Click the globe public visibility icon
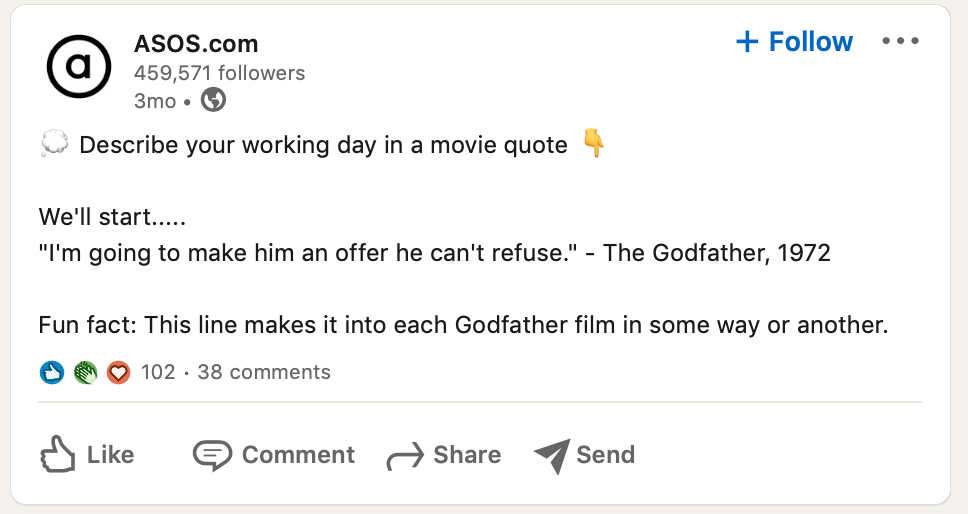The image size is (968, 514). pyautogui.click(x=214, y=99)
